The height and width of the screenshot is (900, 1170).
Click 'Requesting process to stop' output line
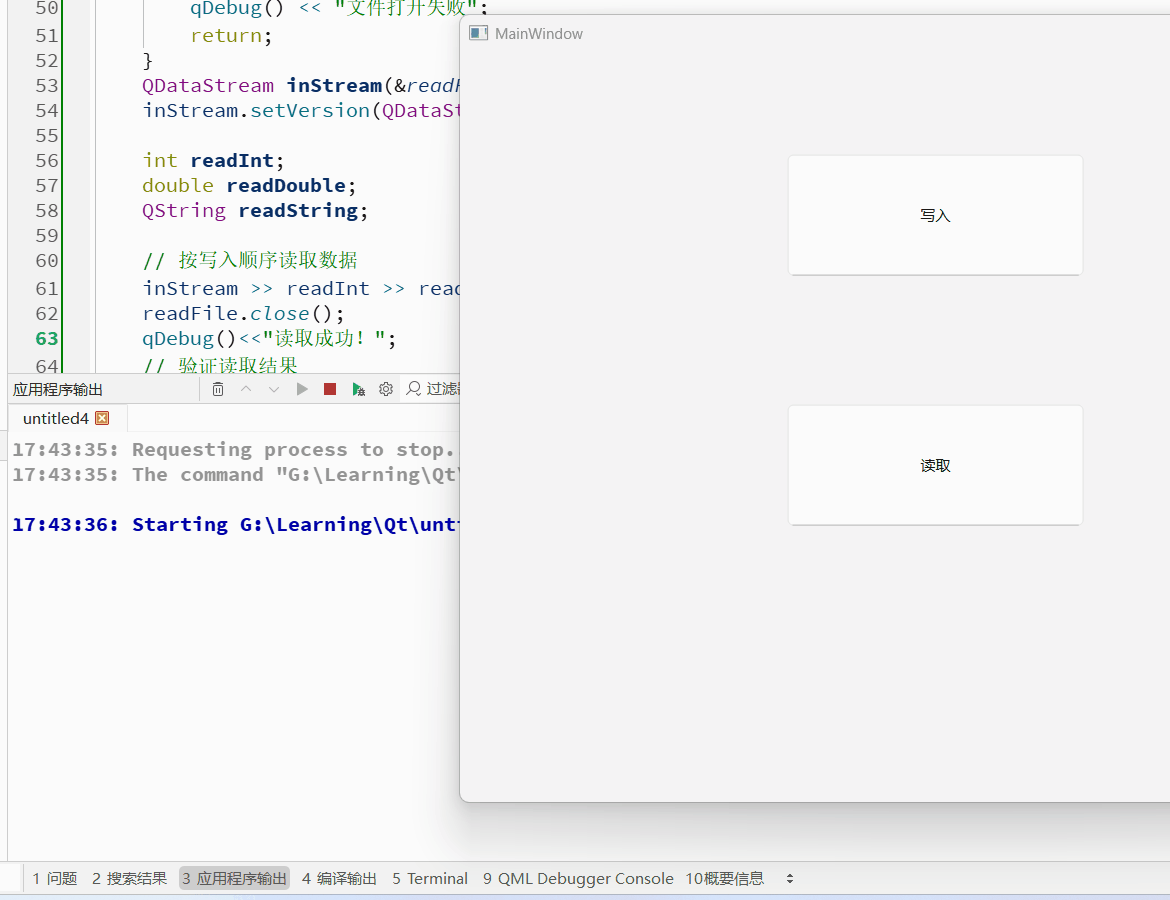coord(233,449)
